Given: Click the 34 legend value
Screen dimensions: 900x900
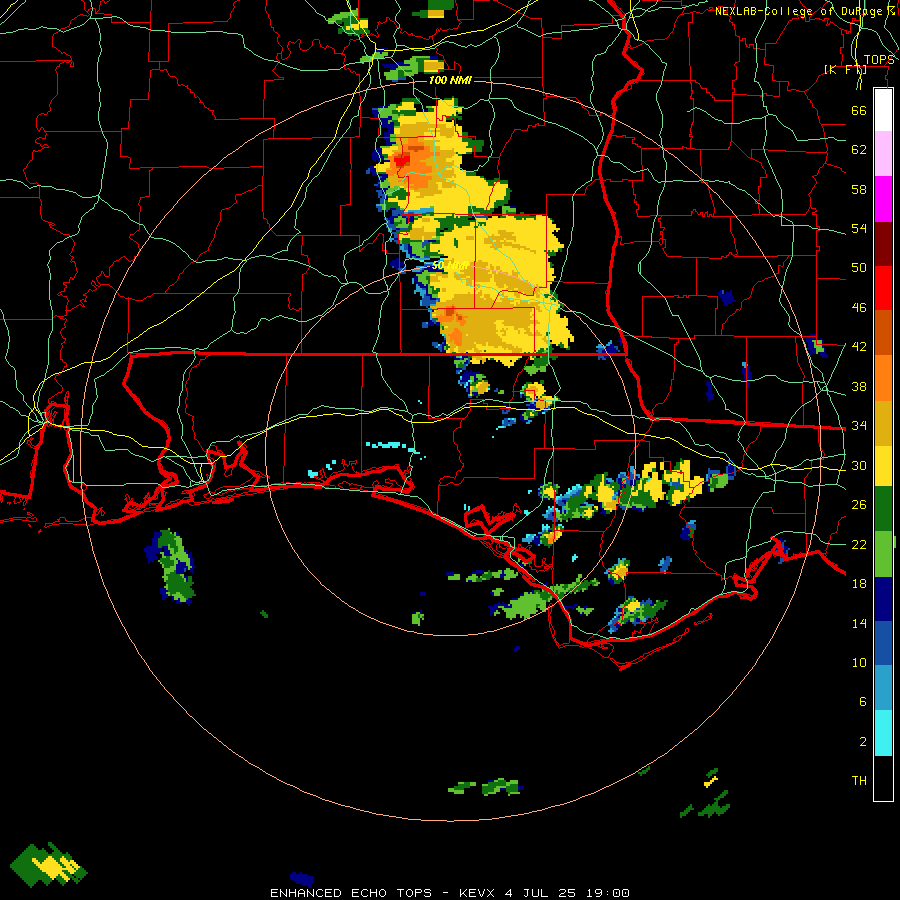Looking at the screenshot, I should click(x=859, y=426).
